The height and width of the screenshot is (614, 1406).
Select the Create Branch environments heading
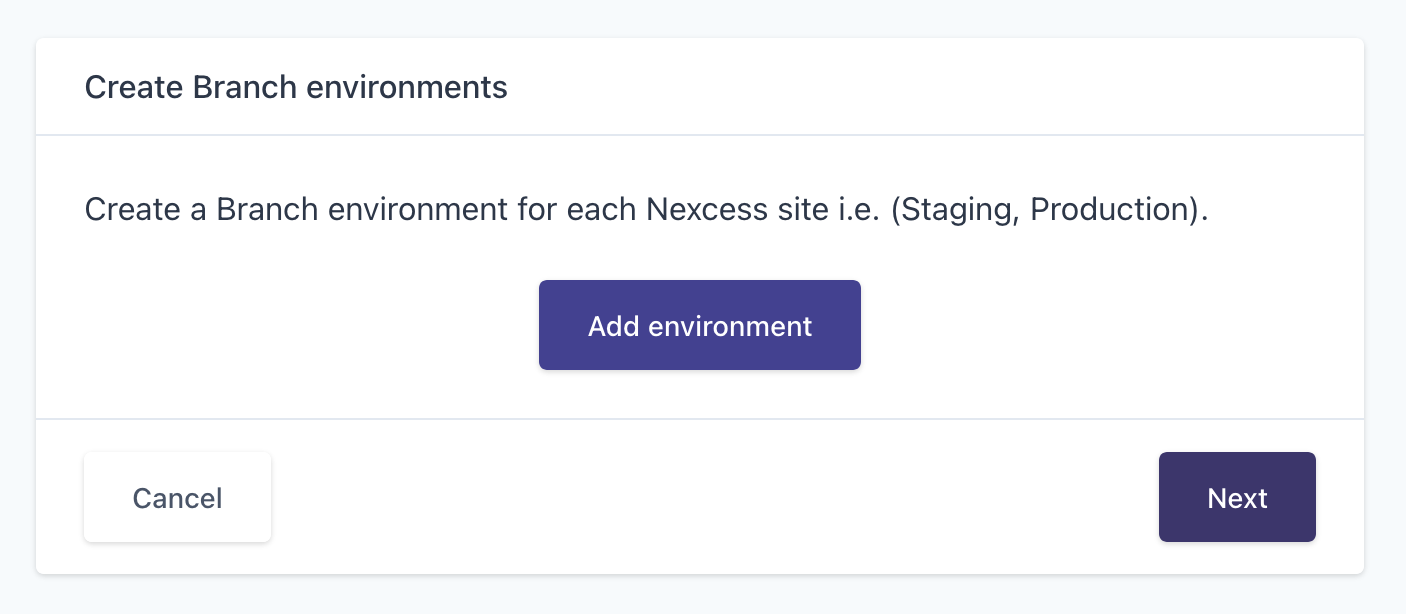pyautogui.click(x=296, y=87)
